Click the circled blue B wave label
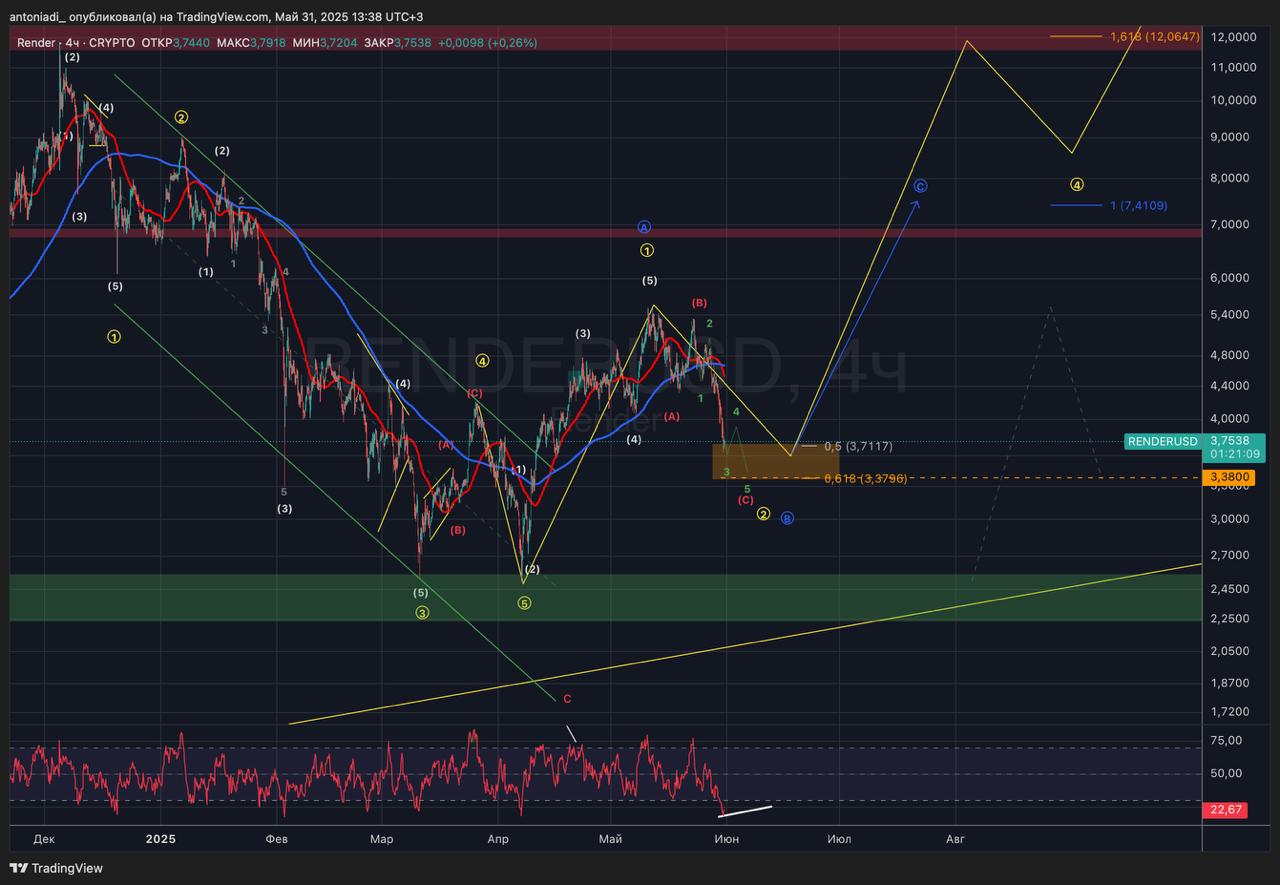Image resolution: width=1280 pixels, height=885 pixels. 787,518
